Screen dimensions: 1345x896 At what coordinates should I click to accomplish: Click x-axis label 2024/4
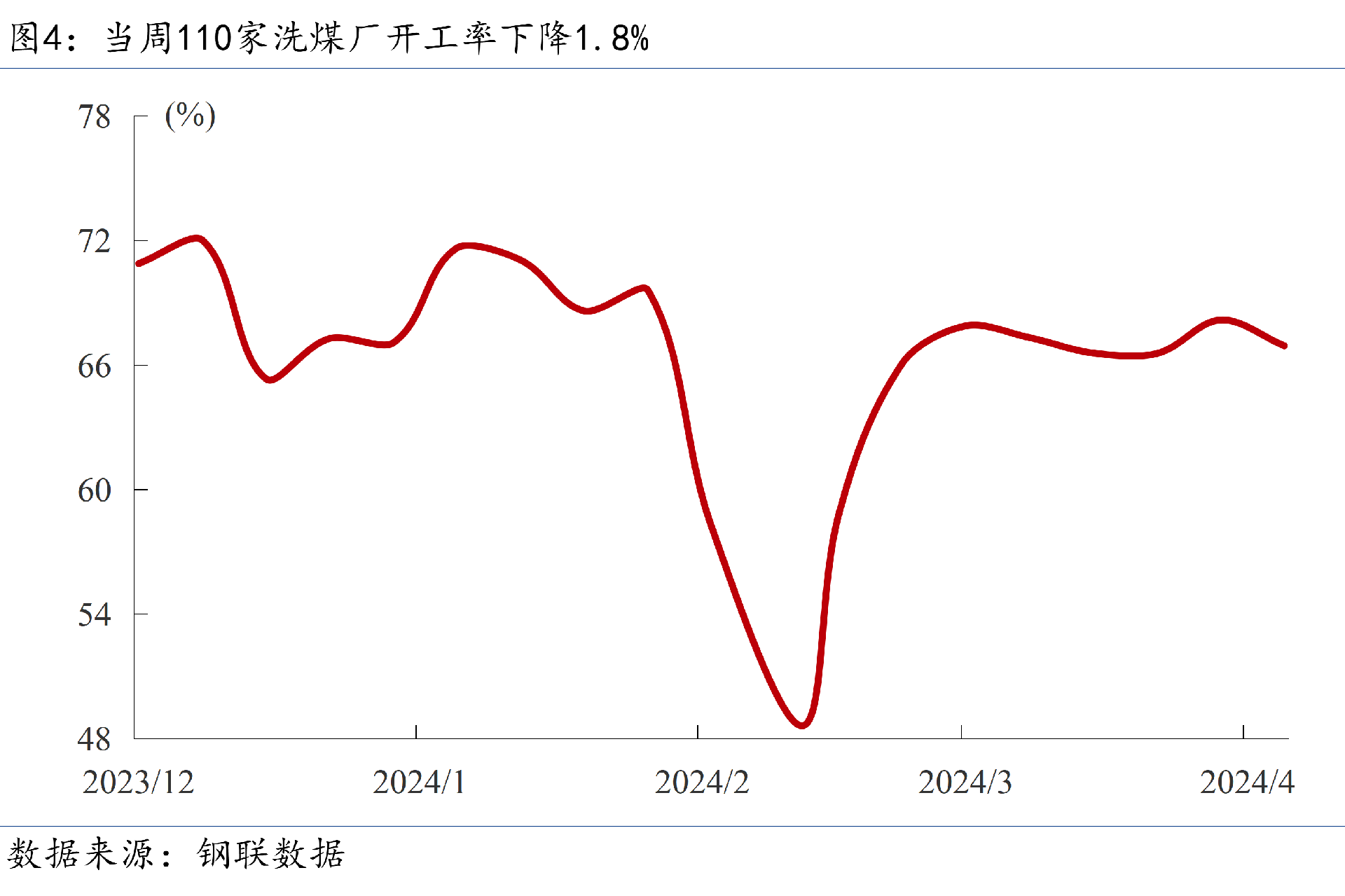click(x=1248, y=783)
